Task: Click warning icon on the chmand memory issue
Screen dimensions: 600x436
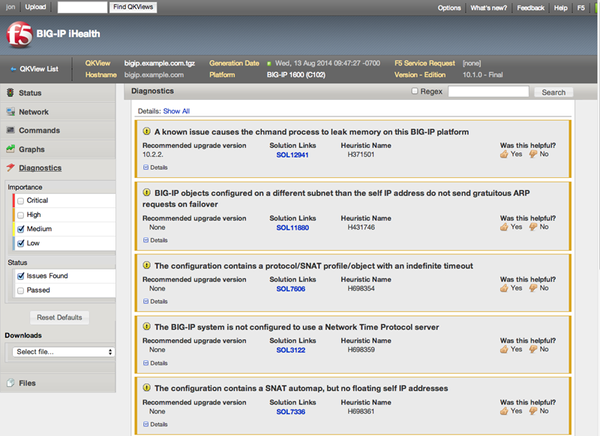Action: click(146, 132)
